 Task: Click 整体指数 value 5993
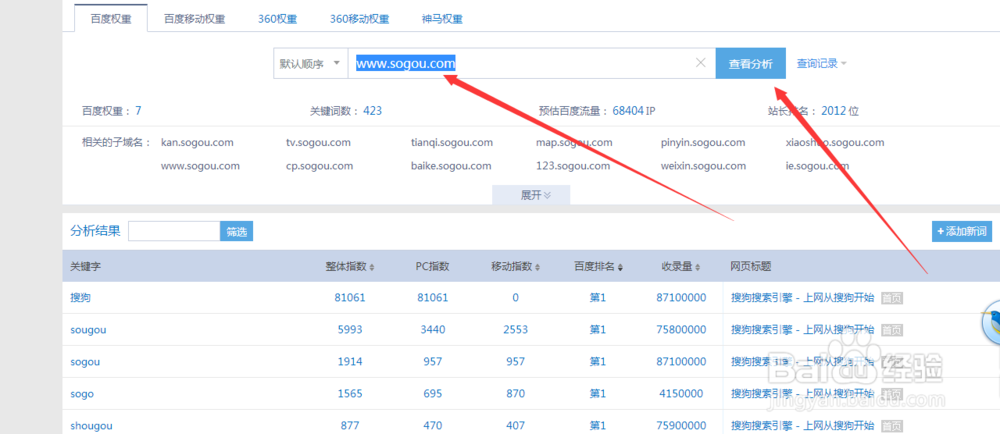coord(349,329)
